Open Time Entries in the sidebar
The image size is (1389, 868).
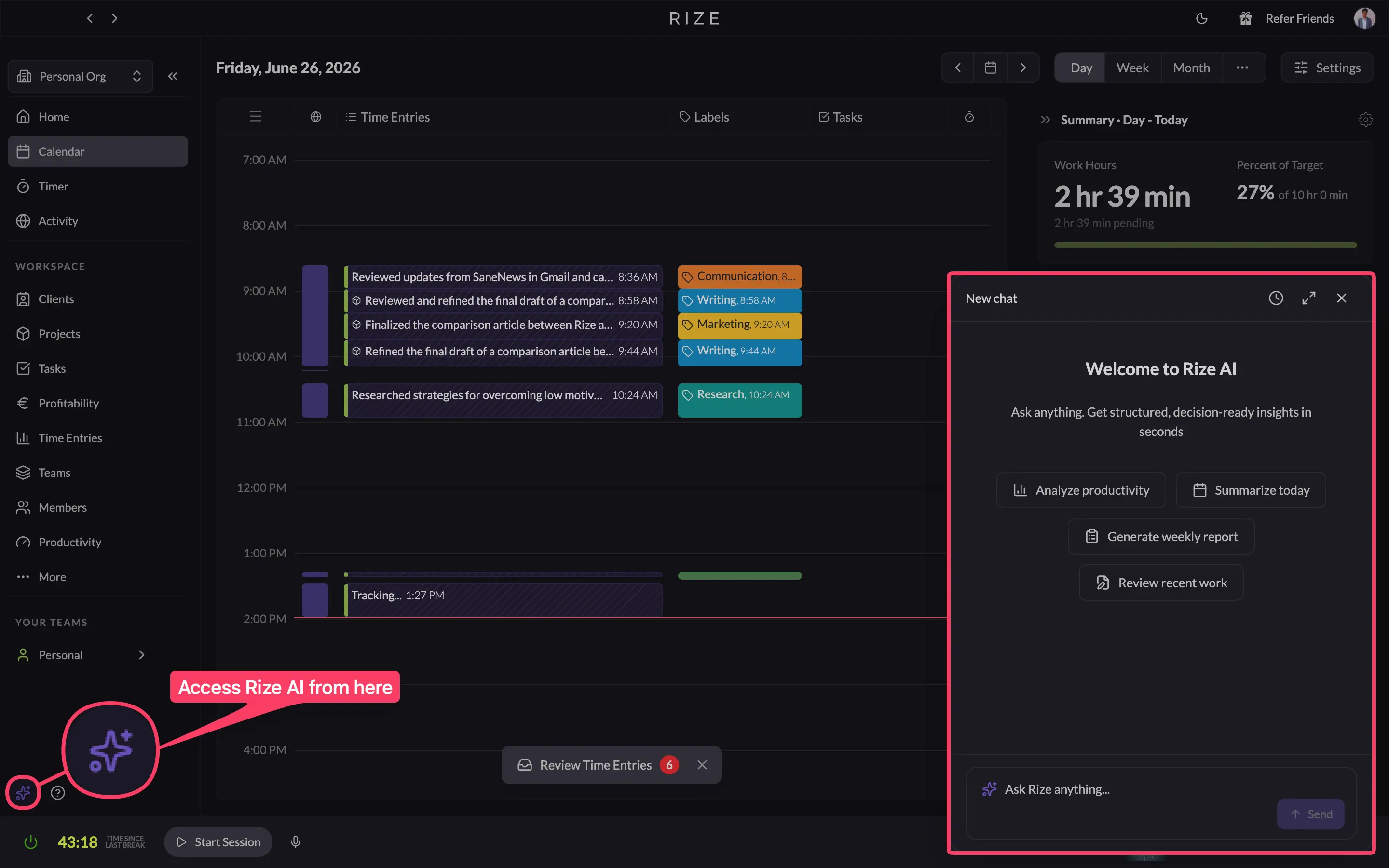tap(97, 438)
